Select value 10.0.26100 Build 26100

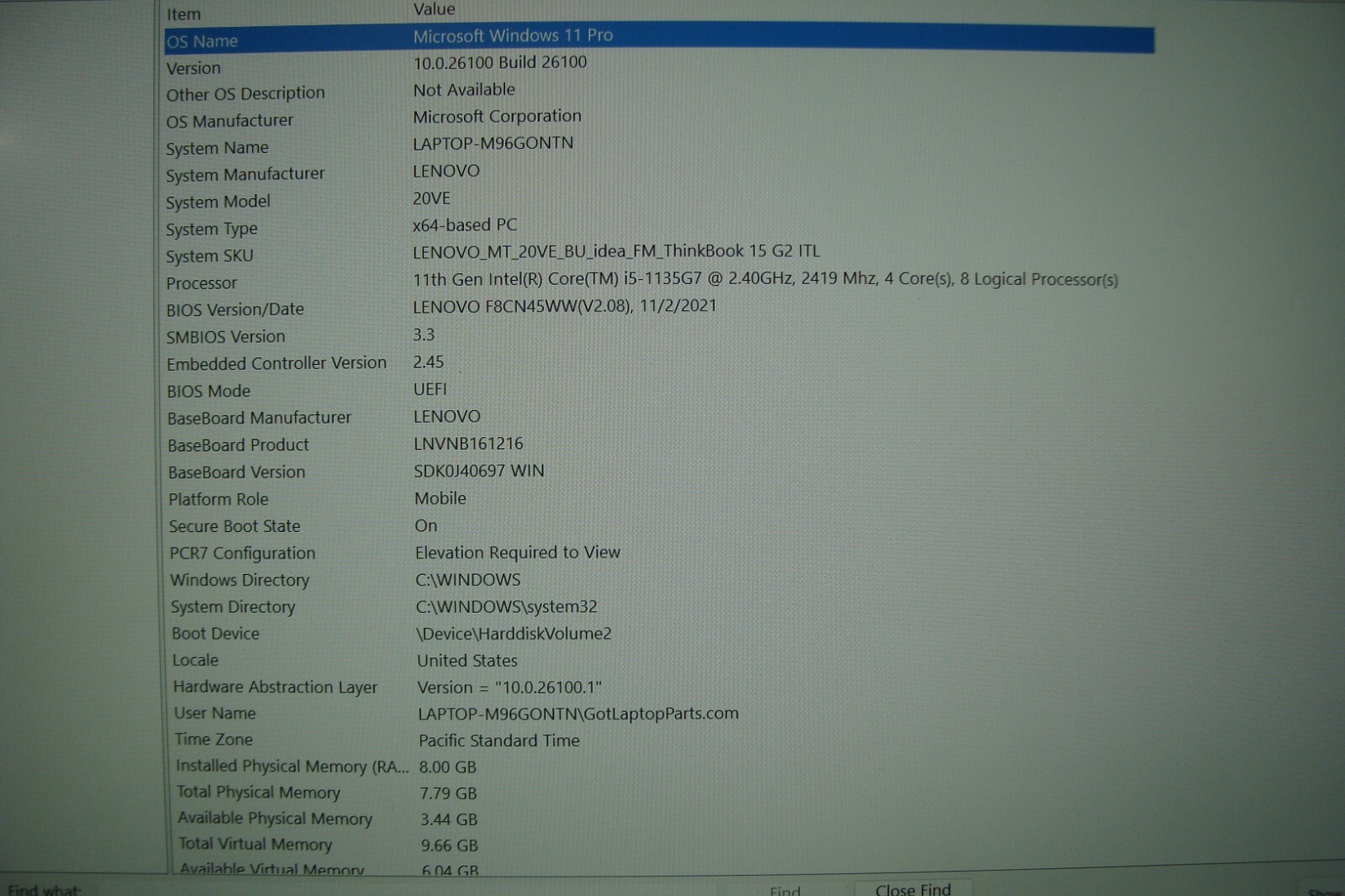(499, 62)
